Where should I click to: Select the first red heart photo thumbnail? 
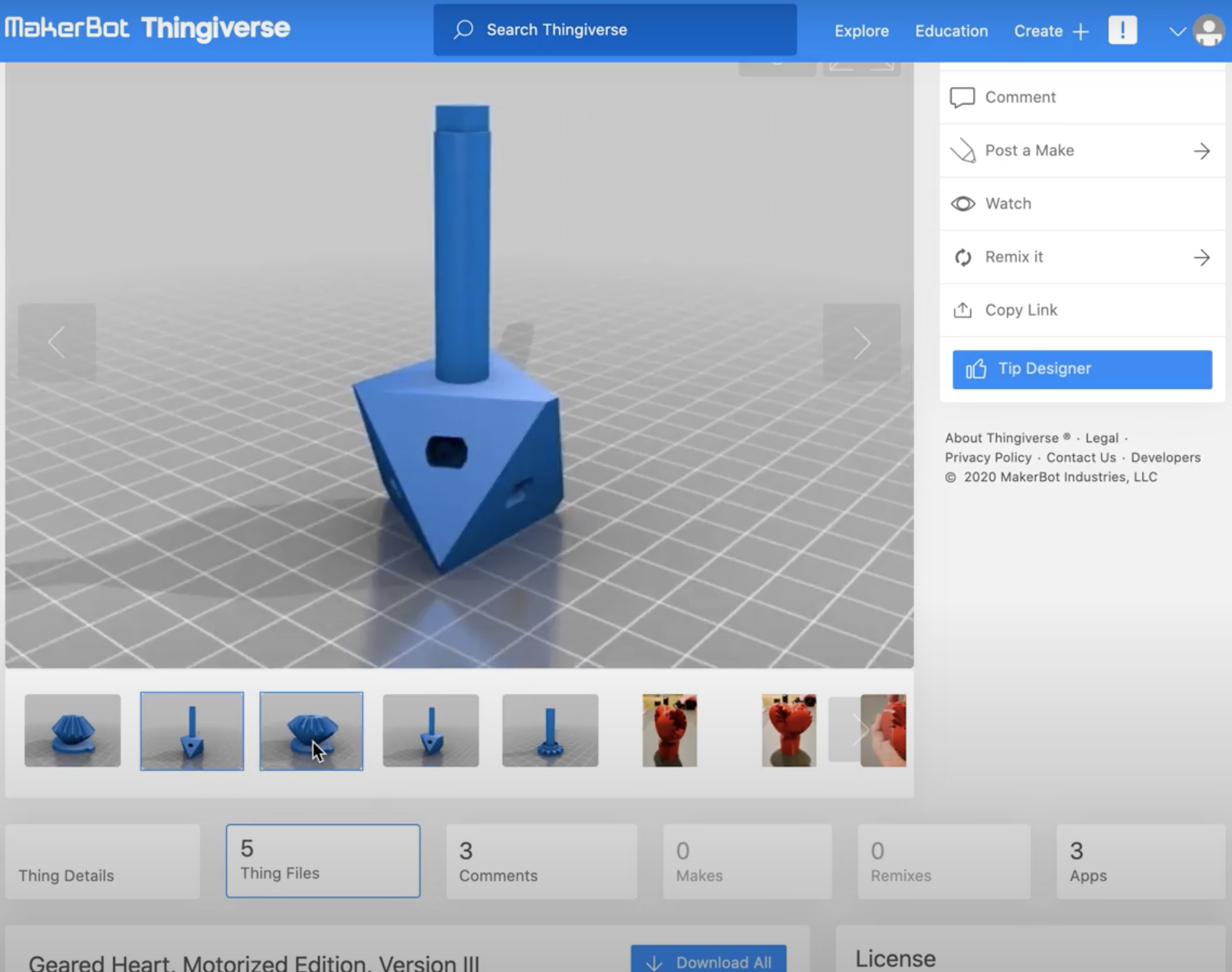[x=670, y=731]
